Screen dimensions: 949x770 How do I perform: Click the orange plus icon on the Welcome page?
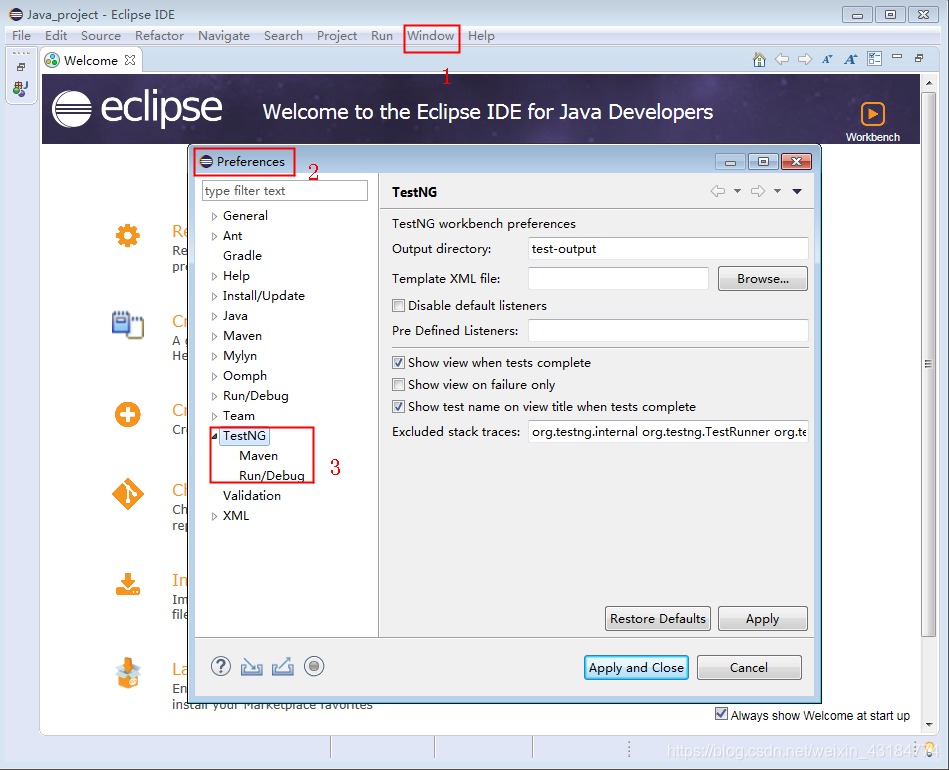pyautogui.click(x=128, y=415)
